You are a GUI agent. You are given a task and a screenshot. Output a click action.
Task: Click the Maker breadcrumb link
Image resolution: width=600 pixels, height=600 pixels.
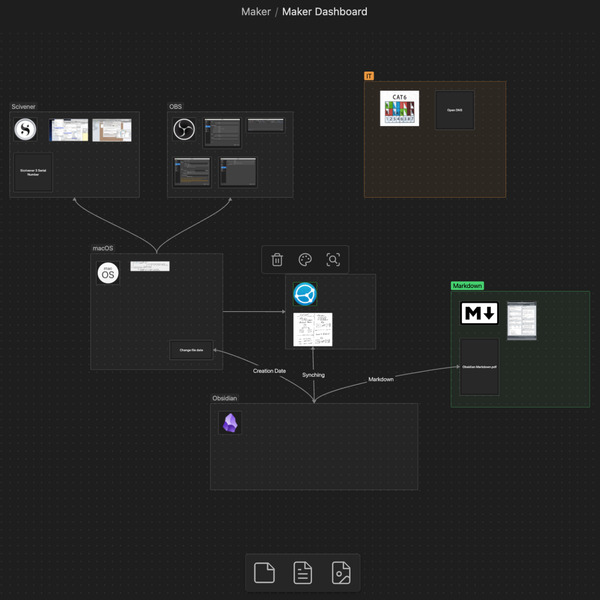coord(255,12)
